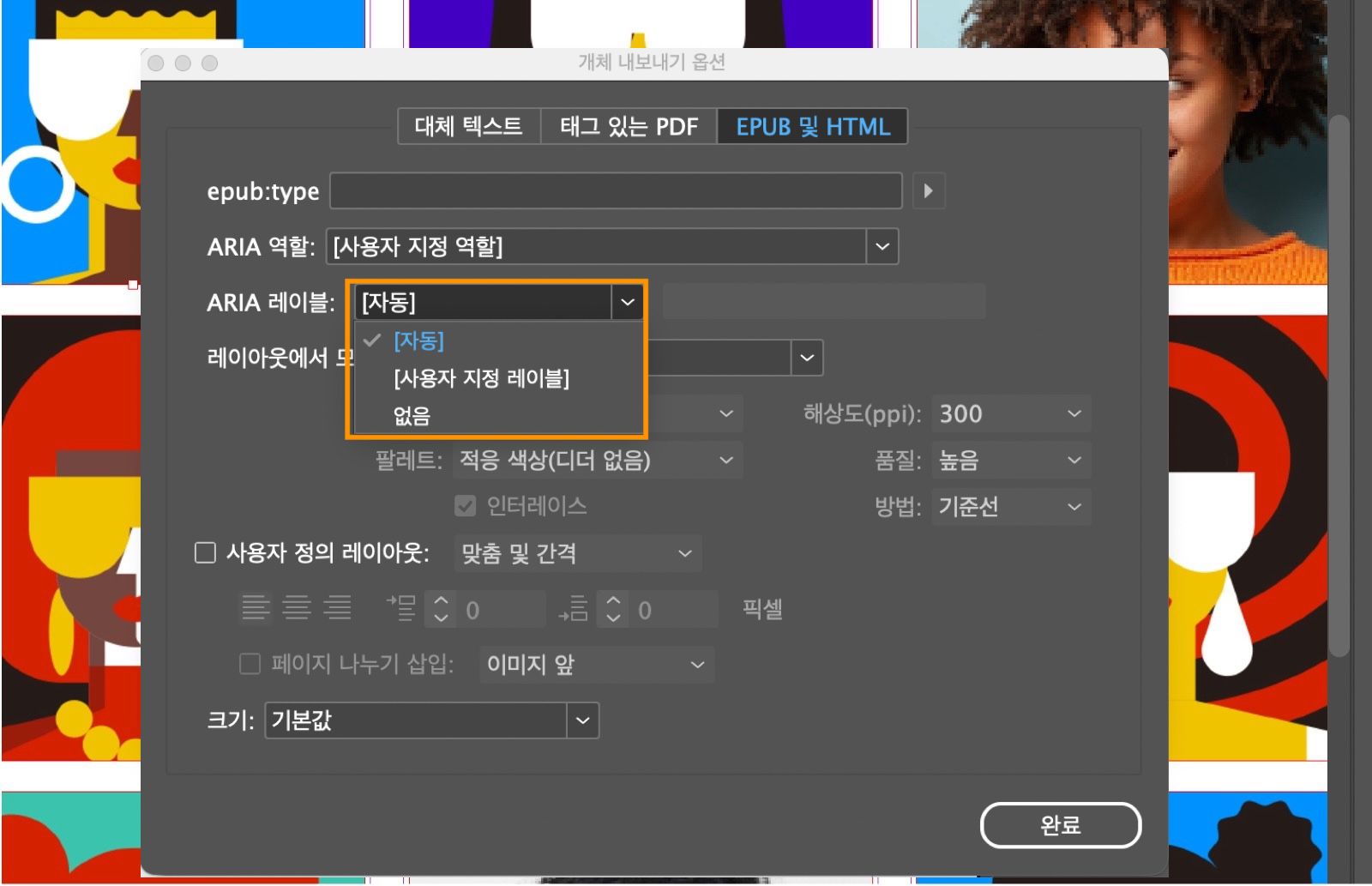1372x886 pixels.
Task: Decrement the first spacing value with down arrow
Action: (442, 616)
